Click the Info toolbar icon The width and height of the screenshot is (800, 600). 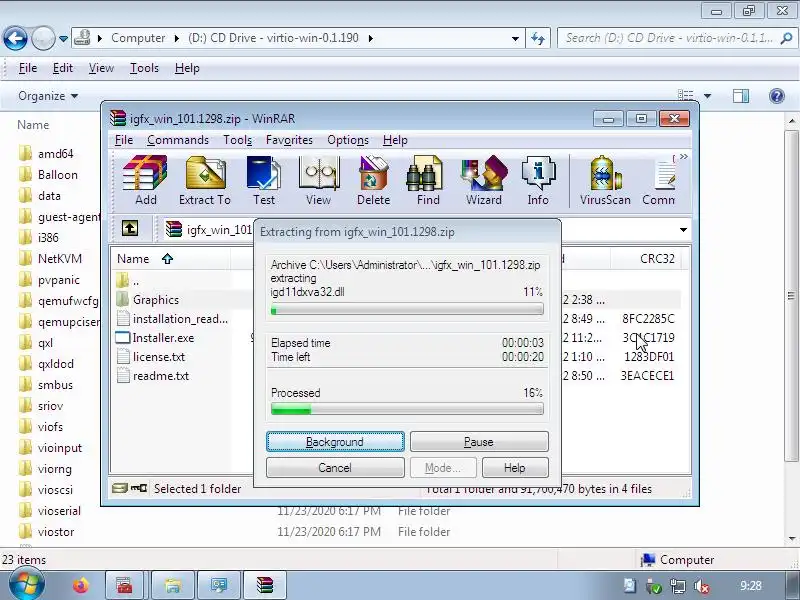tap(538, 181)
